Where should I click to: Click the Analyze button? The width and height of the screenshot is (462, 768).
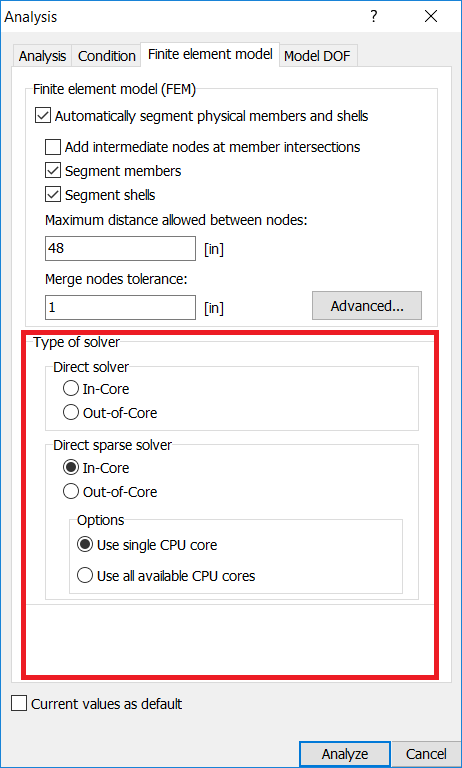[x=345, y=754]
